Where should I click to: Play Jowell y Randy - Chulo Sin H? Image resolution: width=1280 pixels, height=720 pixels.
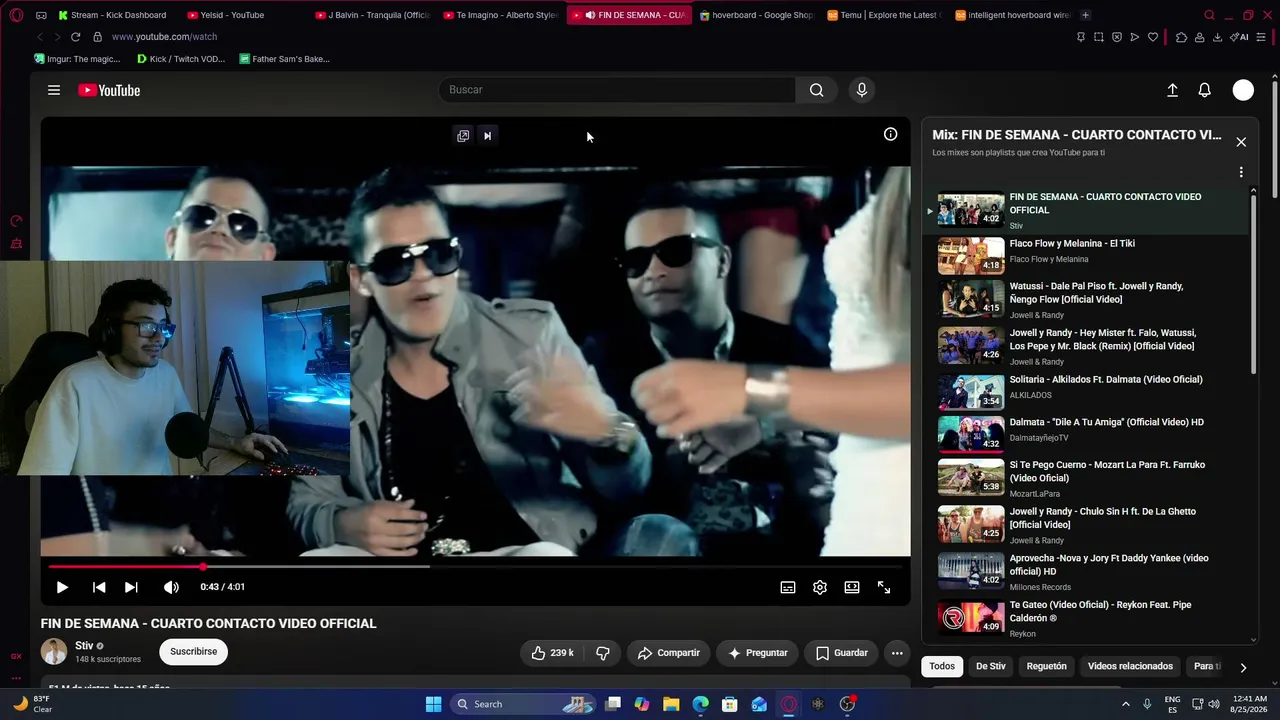(x=1087, y=526)
